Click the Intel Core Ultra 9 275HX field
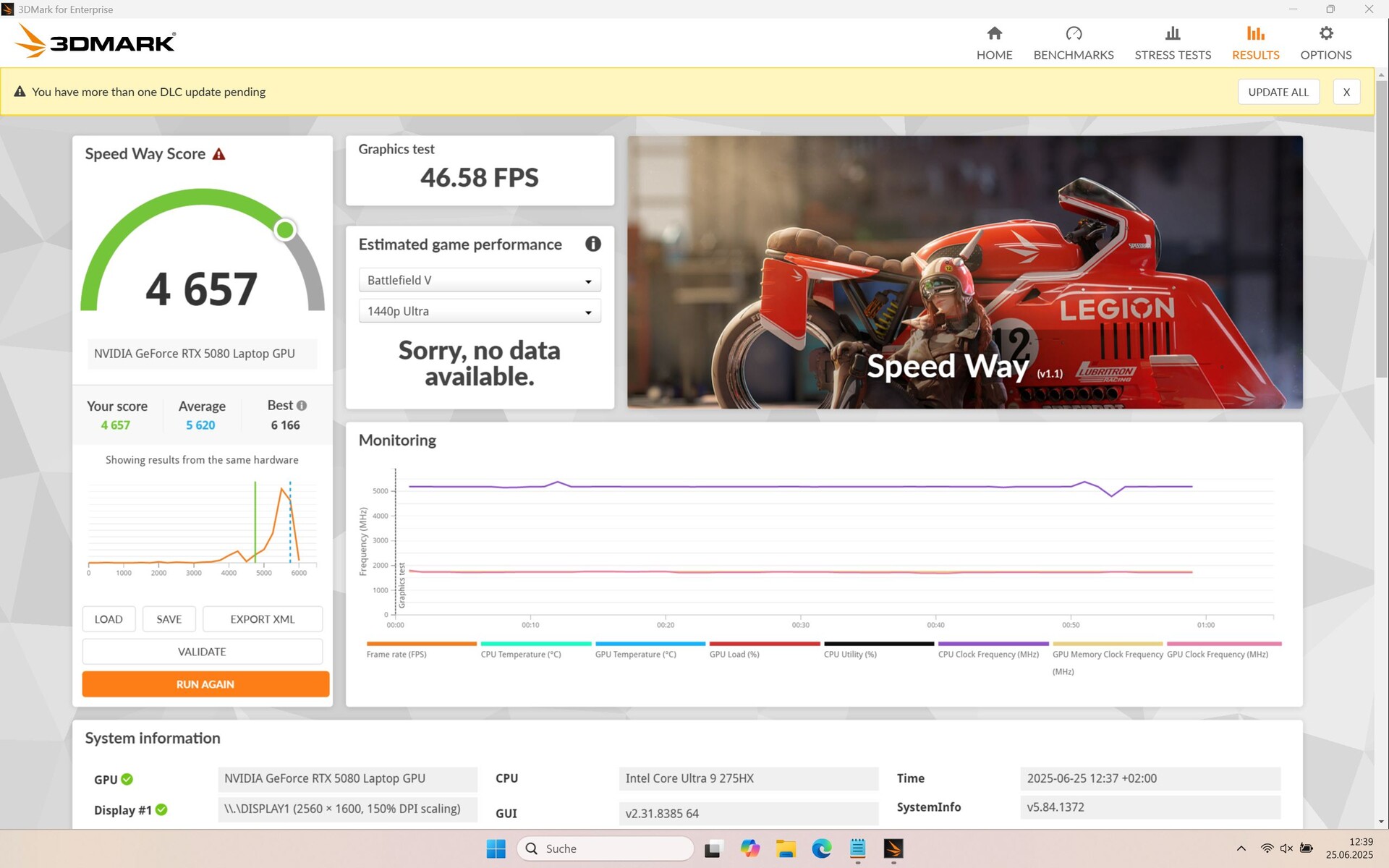Screen dimensions: 1389x868 (749, 778)
